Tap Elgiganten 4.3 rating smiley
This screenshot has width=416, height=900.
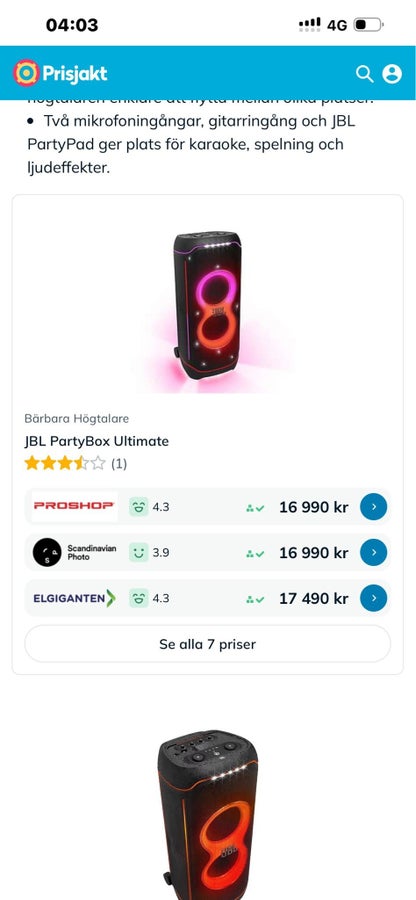coord(138,598)
